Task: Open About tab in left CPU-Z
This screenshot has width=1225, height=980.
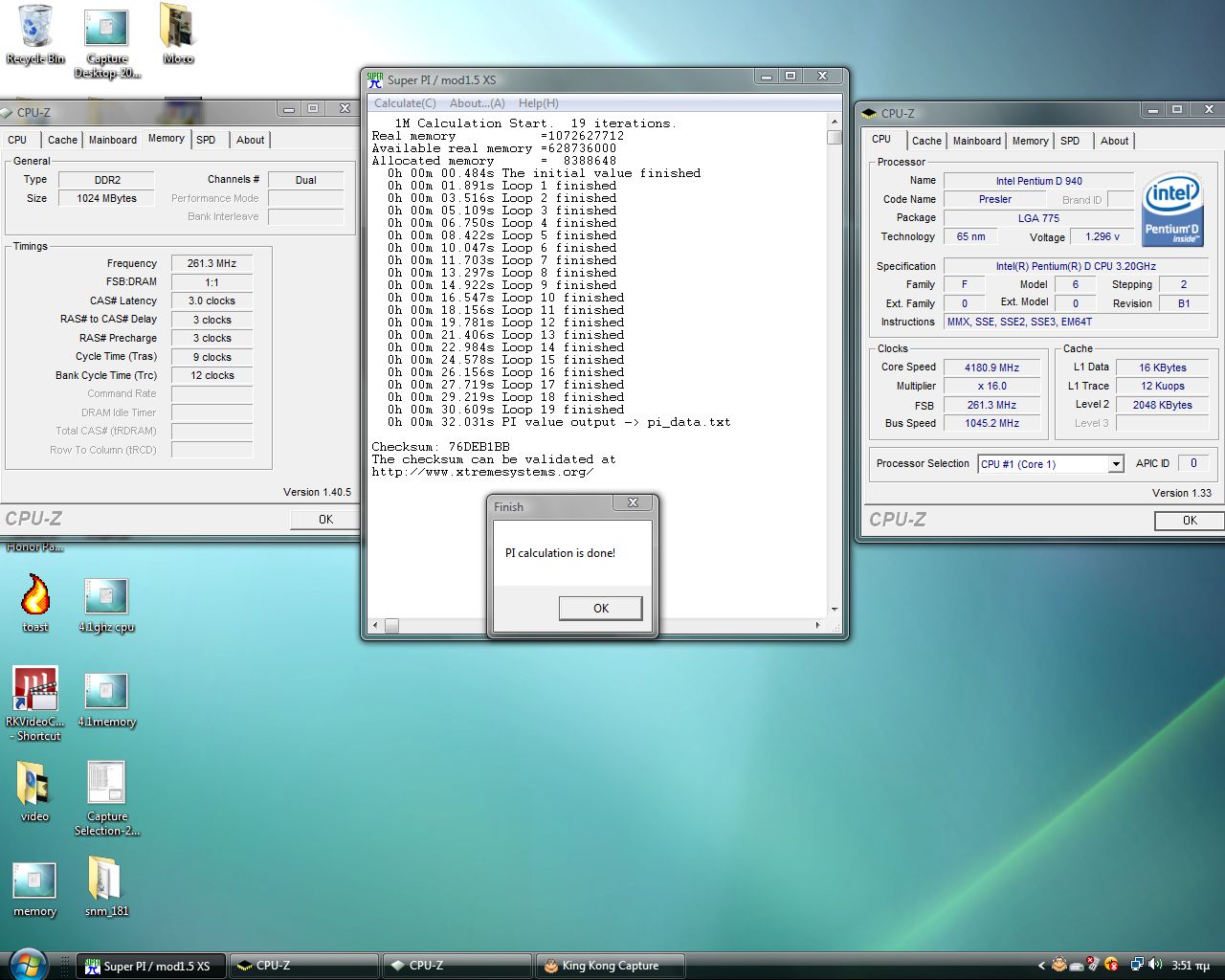Action: coord(251,140)
